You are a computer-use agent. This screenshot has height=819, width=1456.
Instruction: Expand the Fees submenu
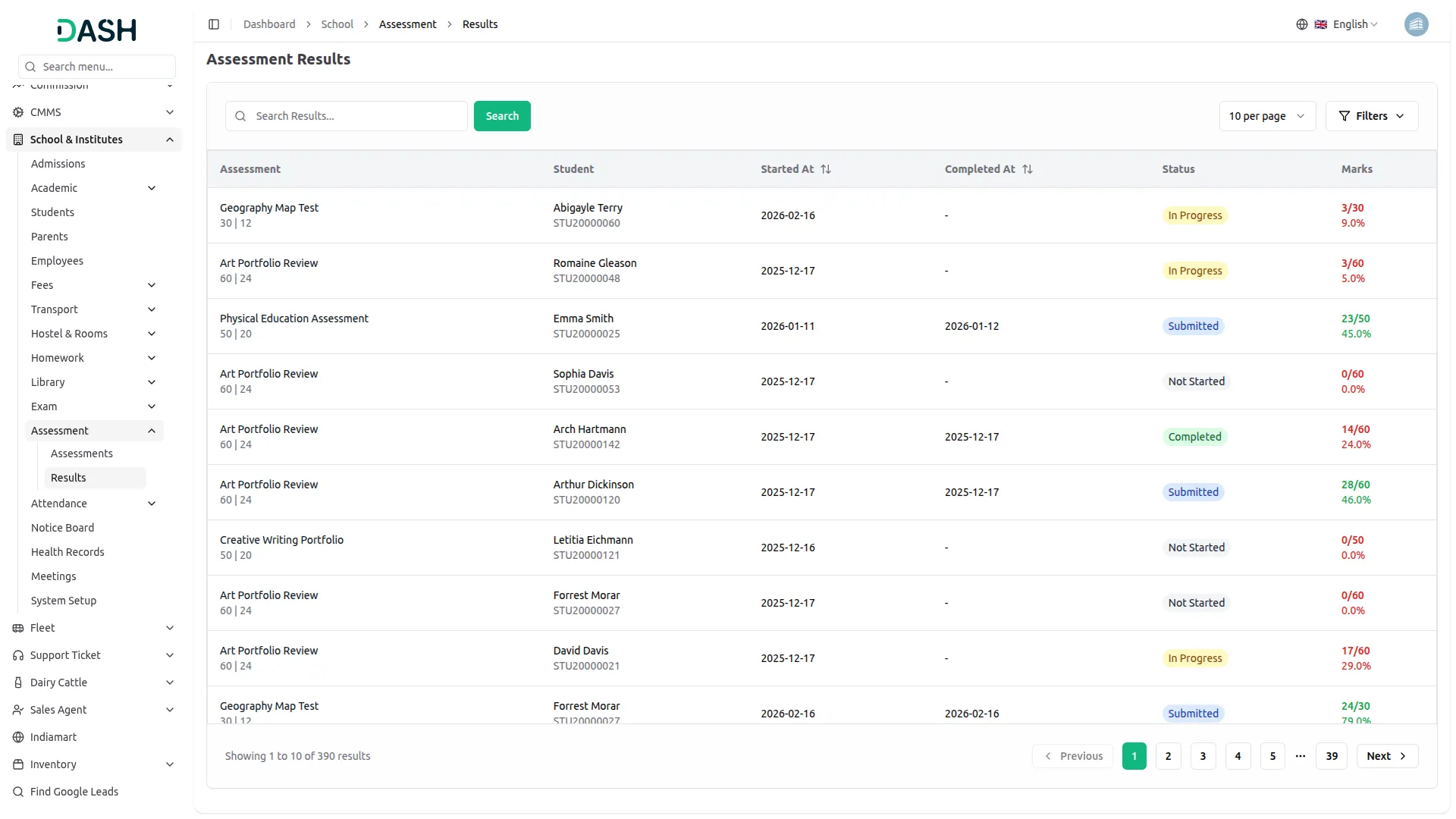152,285
